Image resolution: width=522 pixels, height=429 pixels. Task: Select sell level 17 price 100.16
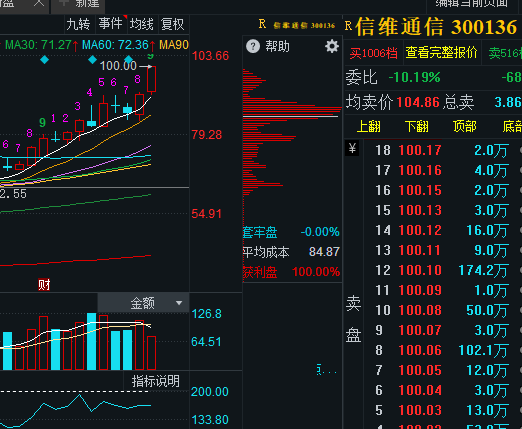click(x=420, y=170)
